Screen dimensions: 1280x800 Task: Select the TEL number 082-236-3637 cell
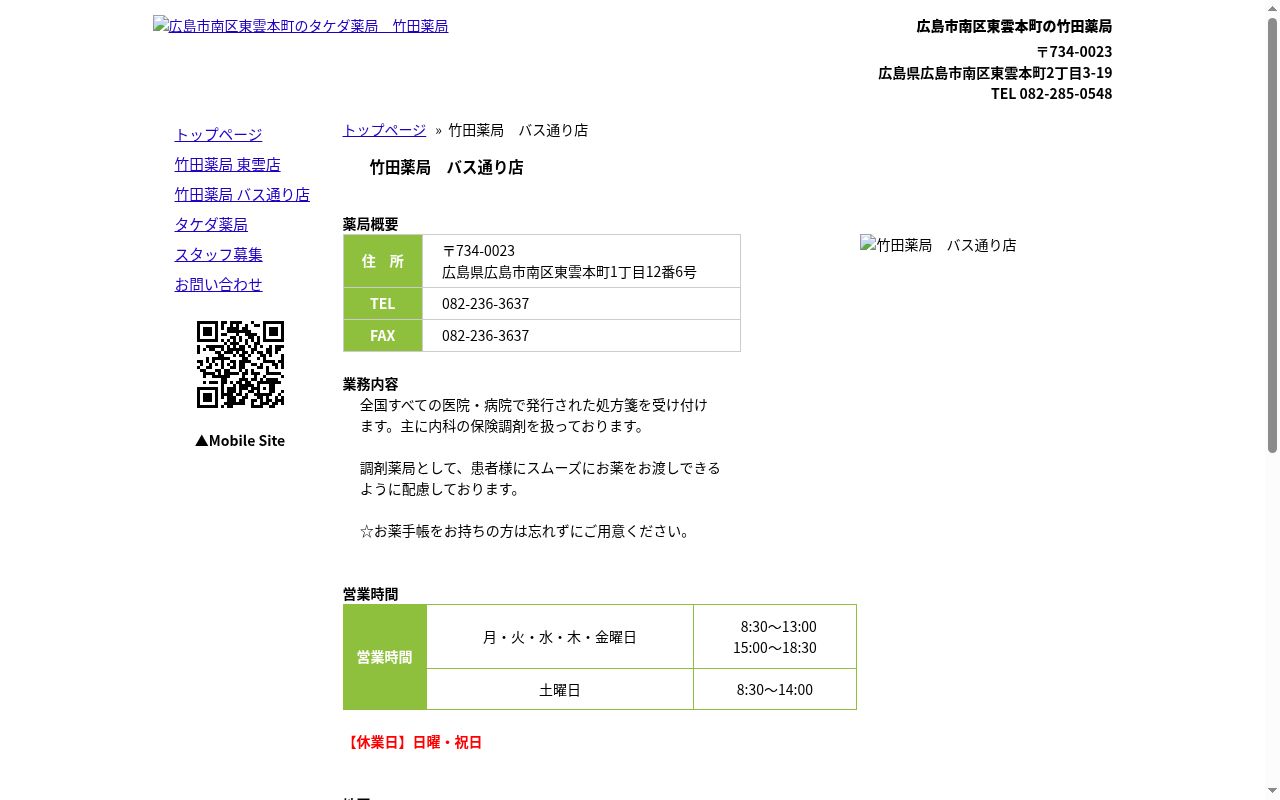tap(581, 304)
